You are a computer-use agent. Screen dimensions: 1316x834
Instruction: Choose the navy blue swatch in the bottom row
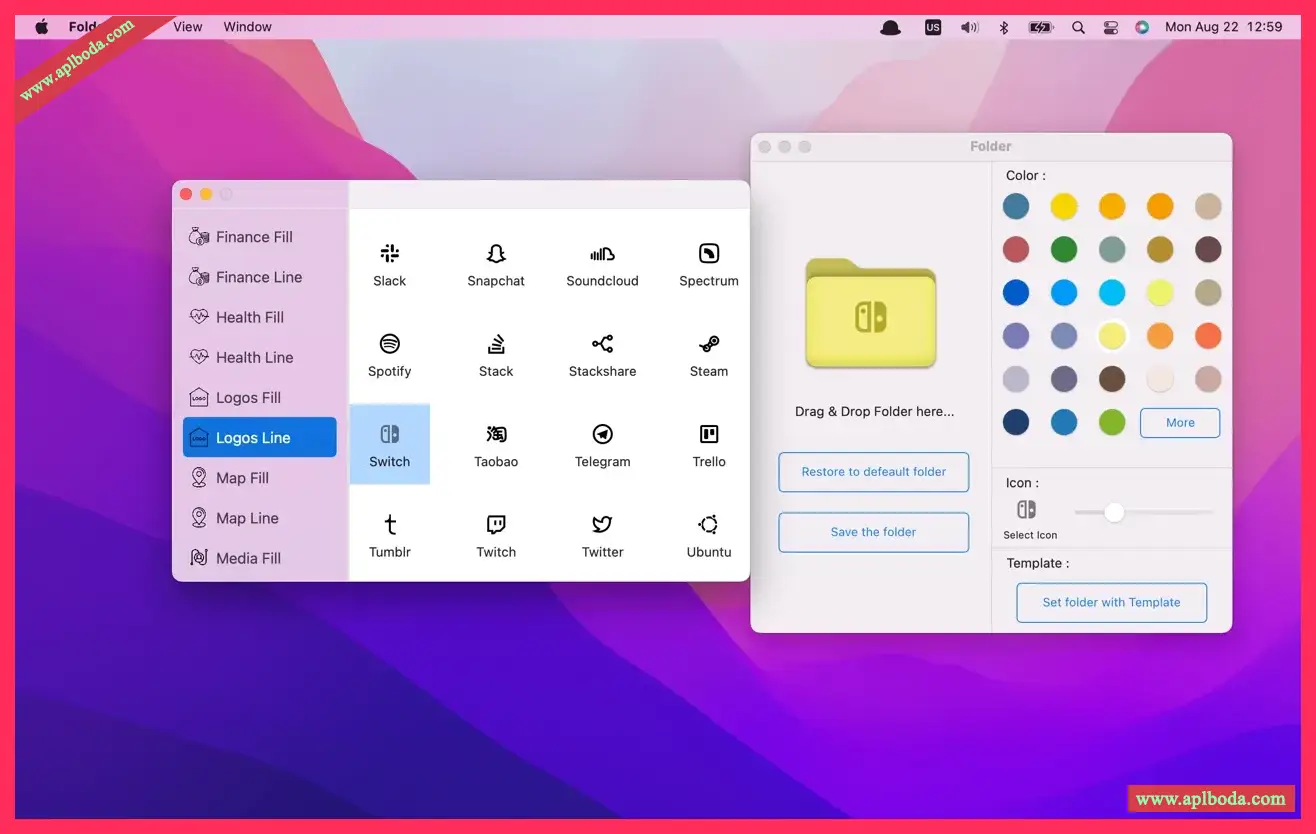click(x=1016, y=422)
